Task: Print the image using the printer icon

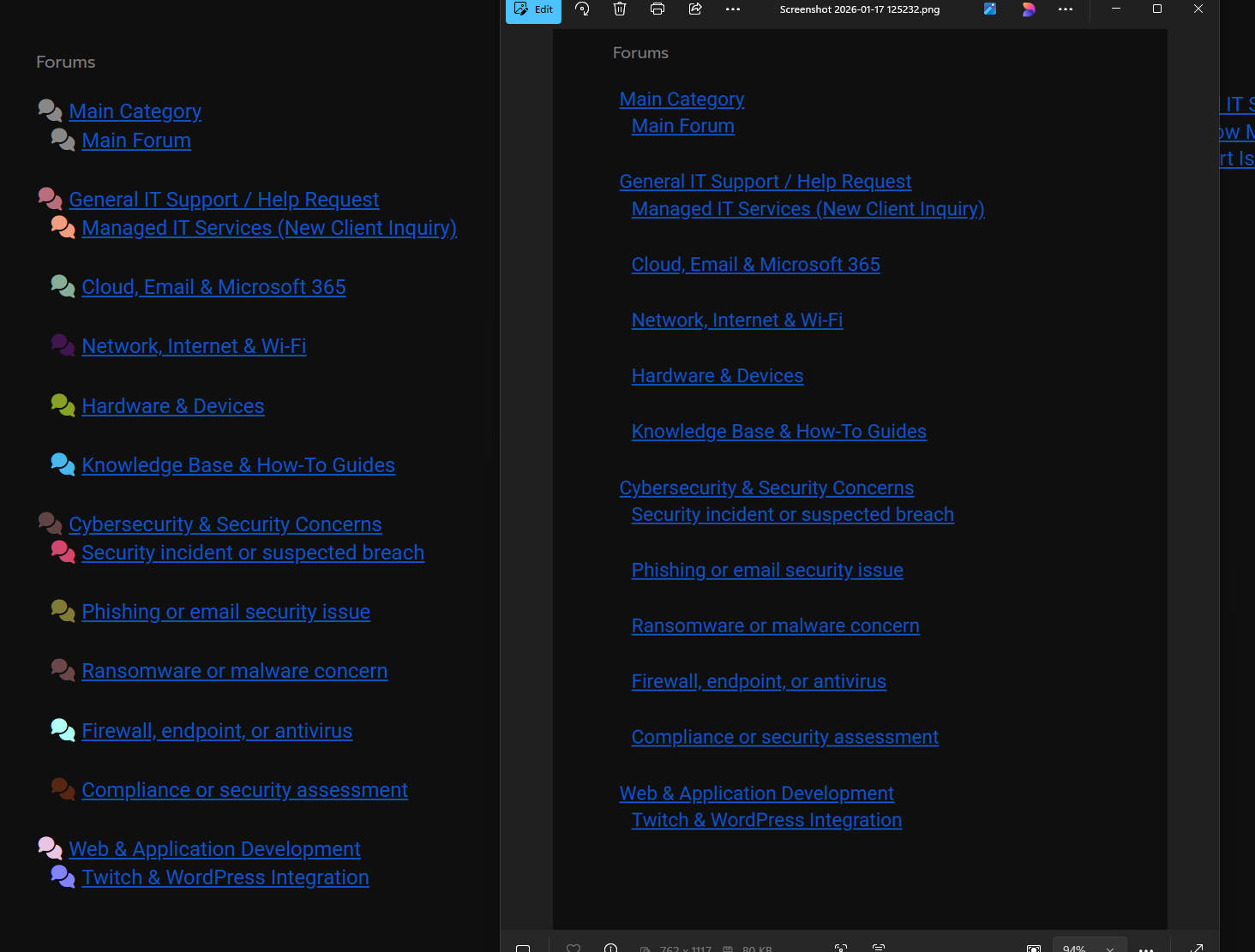Action: (658, 9)
